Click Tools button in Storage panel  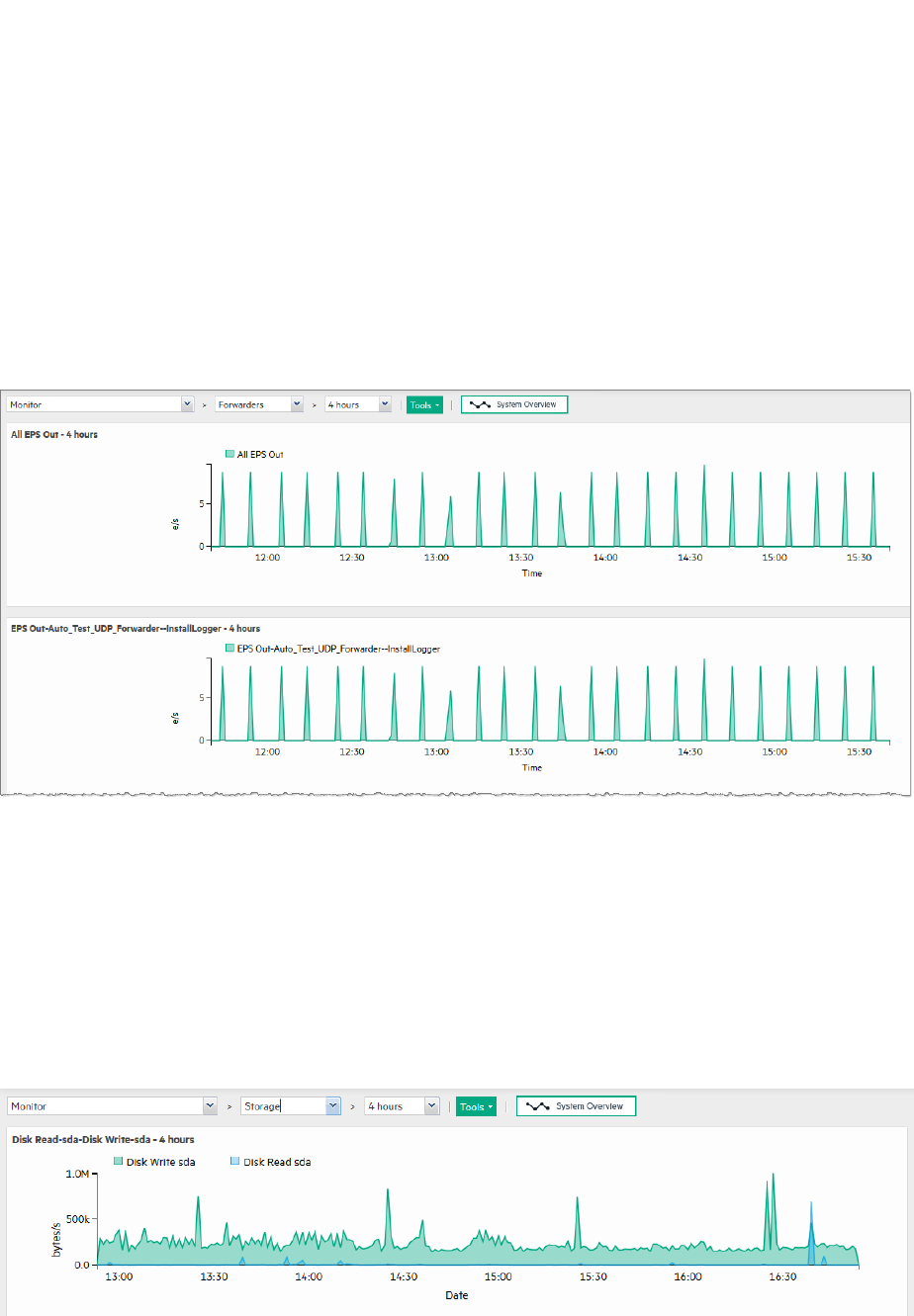coord(477,1106)
